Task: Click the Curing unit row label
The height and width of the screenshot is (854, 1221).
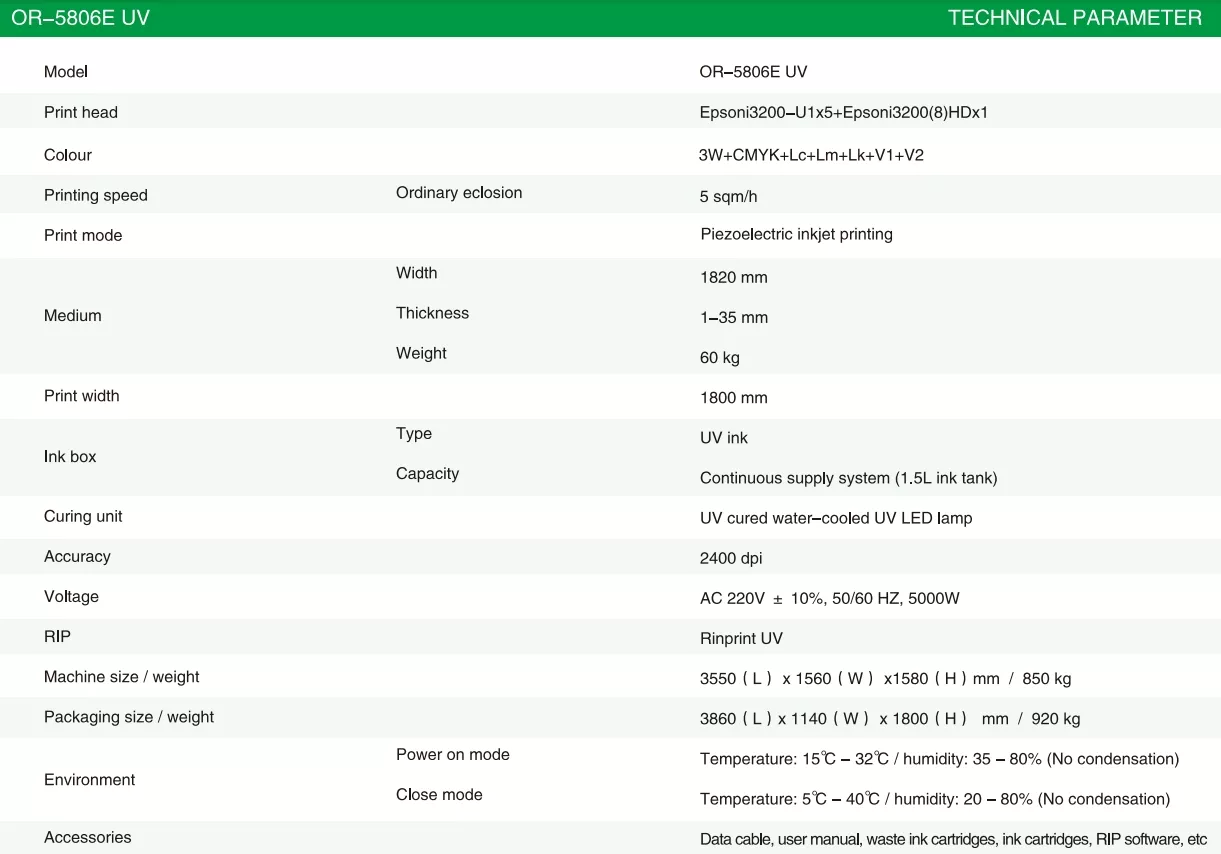Action: point(83,517)
